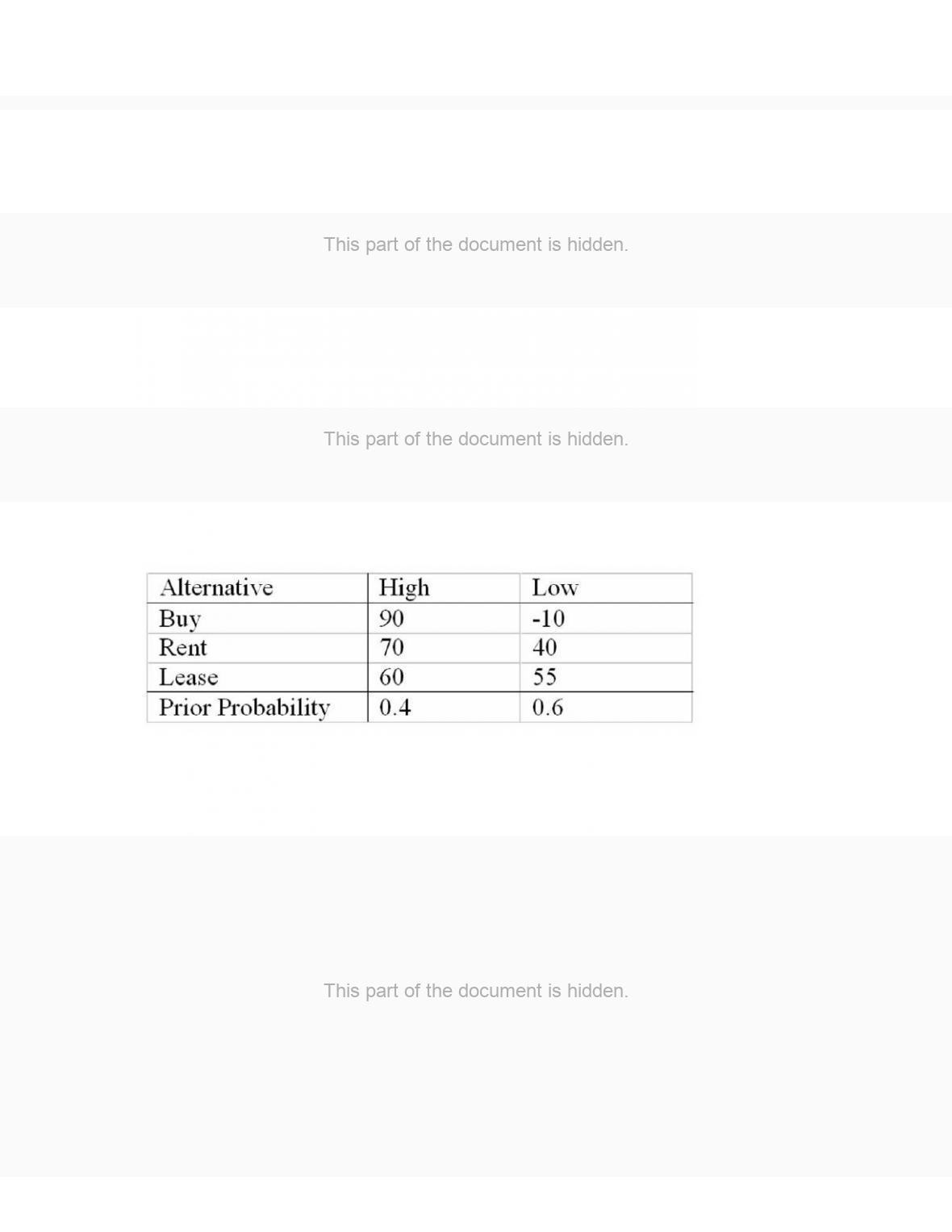Click the "Prior Probability" row label

[257, 707]
